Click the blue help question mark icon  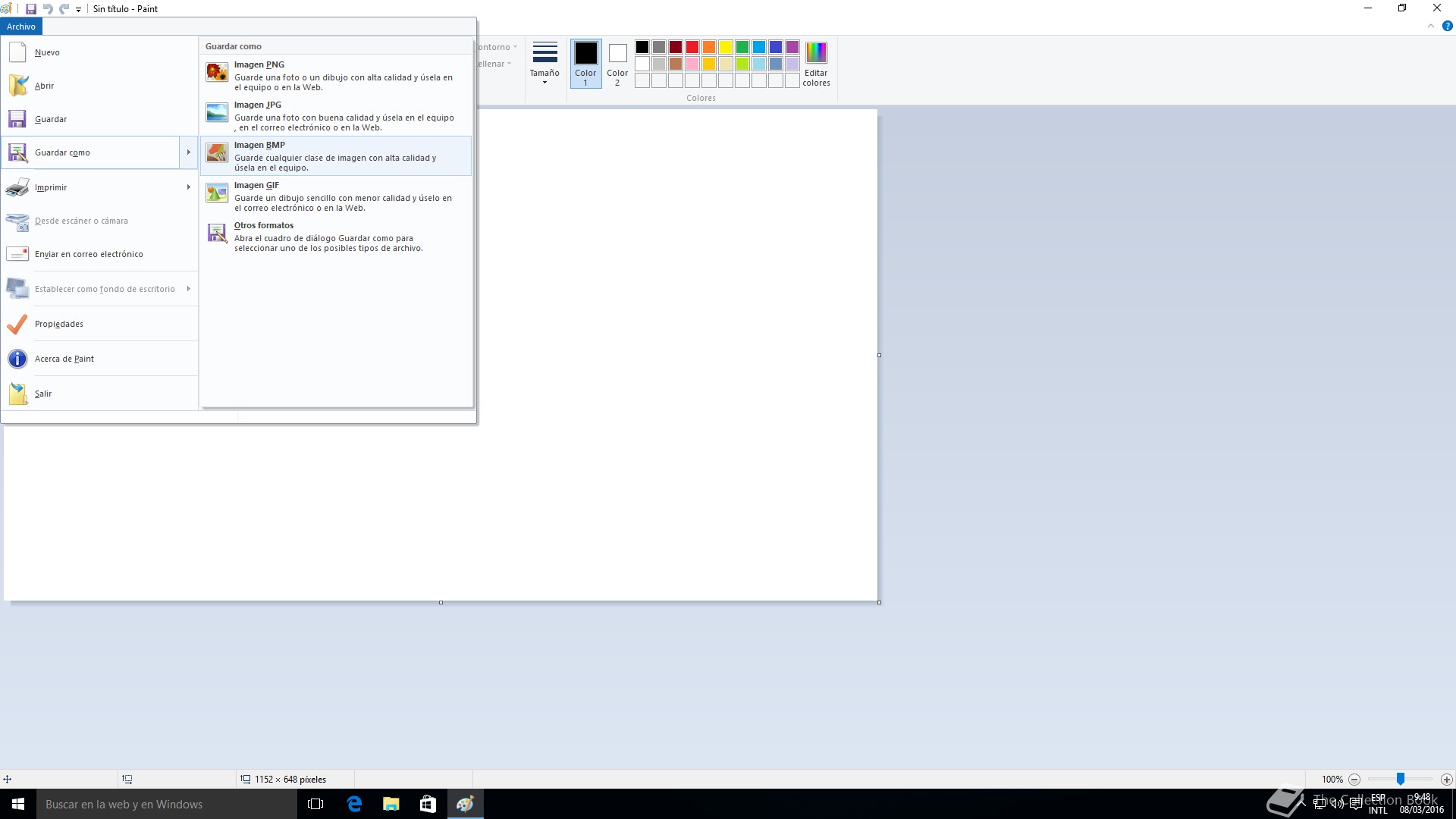point(1447,26)
